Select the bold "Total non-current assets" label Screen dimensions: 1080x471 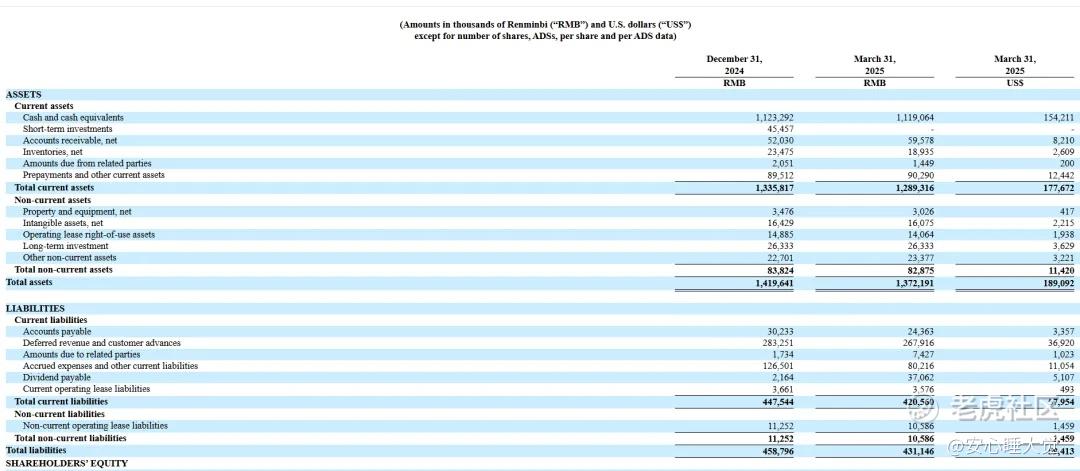63,269
